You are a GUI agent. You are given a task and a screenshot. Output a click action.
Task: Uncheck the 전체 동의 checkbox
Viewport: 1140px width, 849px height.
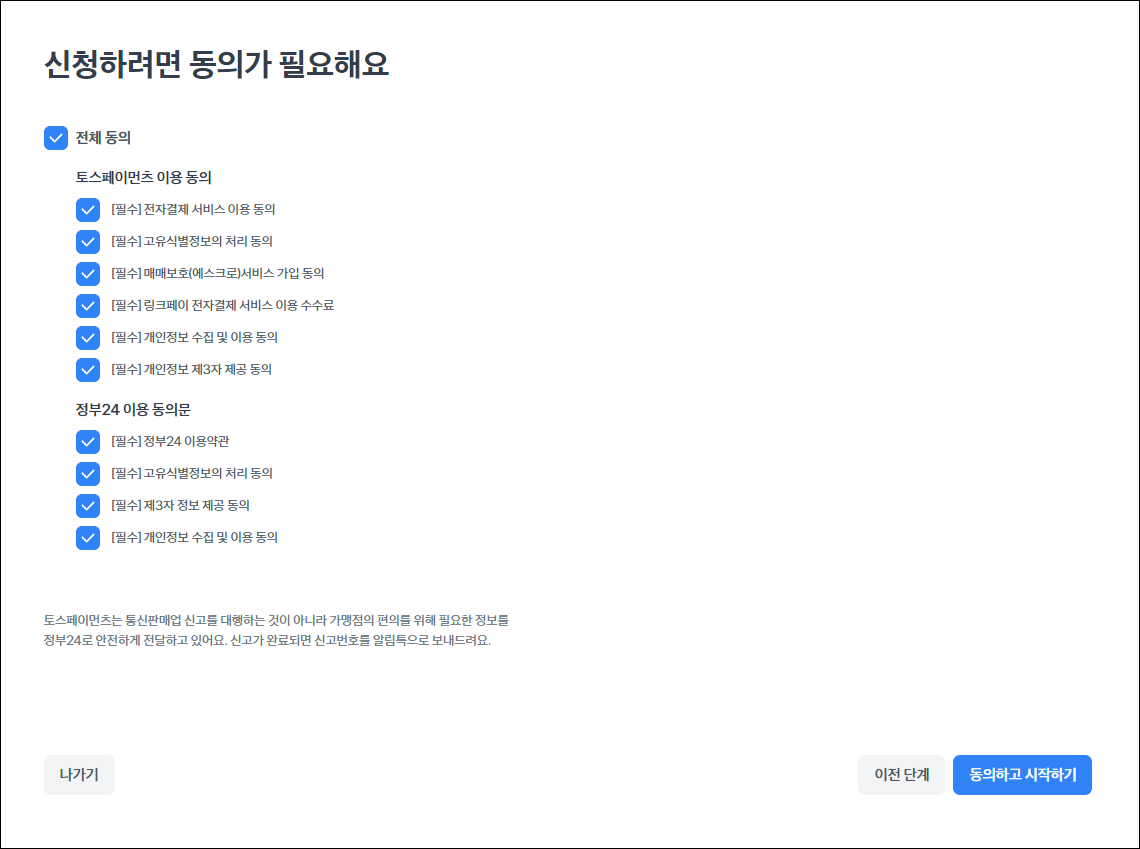click(x=56, y=137)
